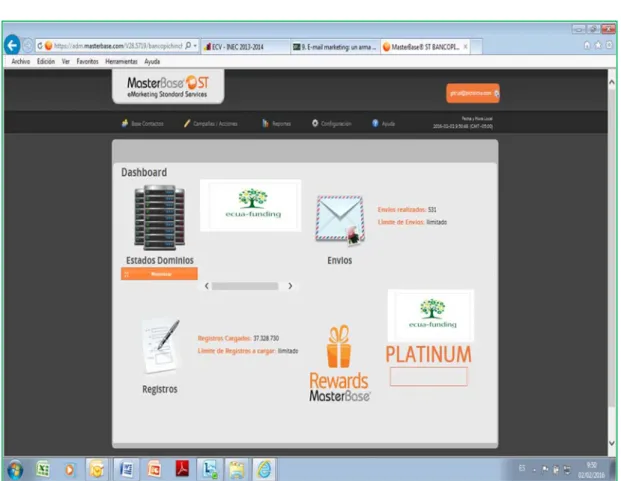The height and width of the screenshot is (481, 621).
Task: Open Windows Media Player from the taskbar
Action: tap(69, 470)
